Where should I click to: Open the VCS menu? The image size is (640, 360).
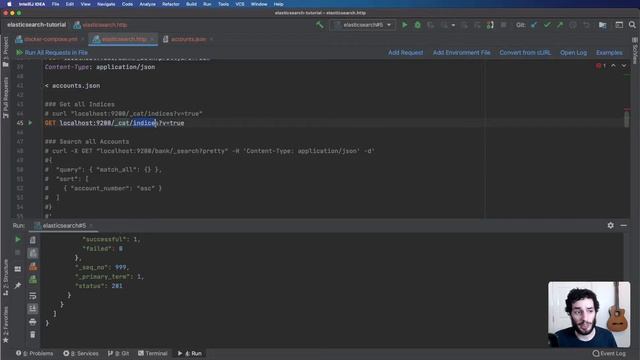pos(240,4)
